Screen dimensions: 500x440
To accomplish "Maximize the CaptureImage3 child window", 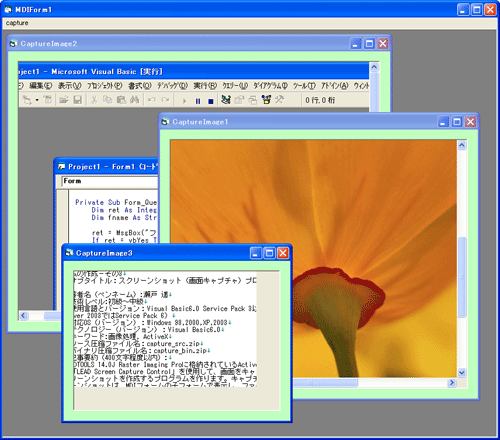I will point(269,253).
